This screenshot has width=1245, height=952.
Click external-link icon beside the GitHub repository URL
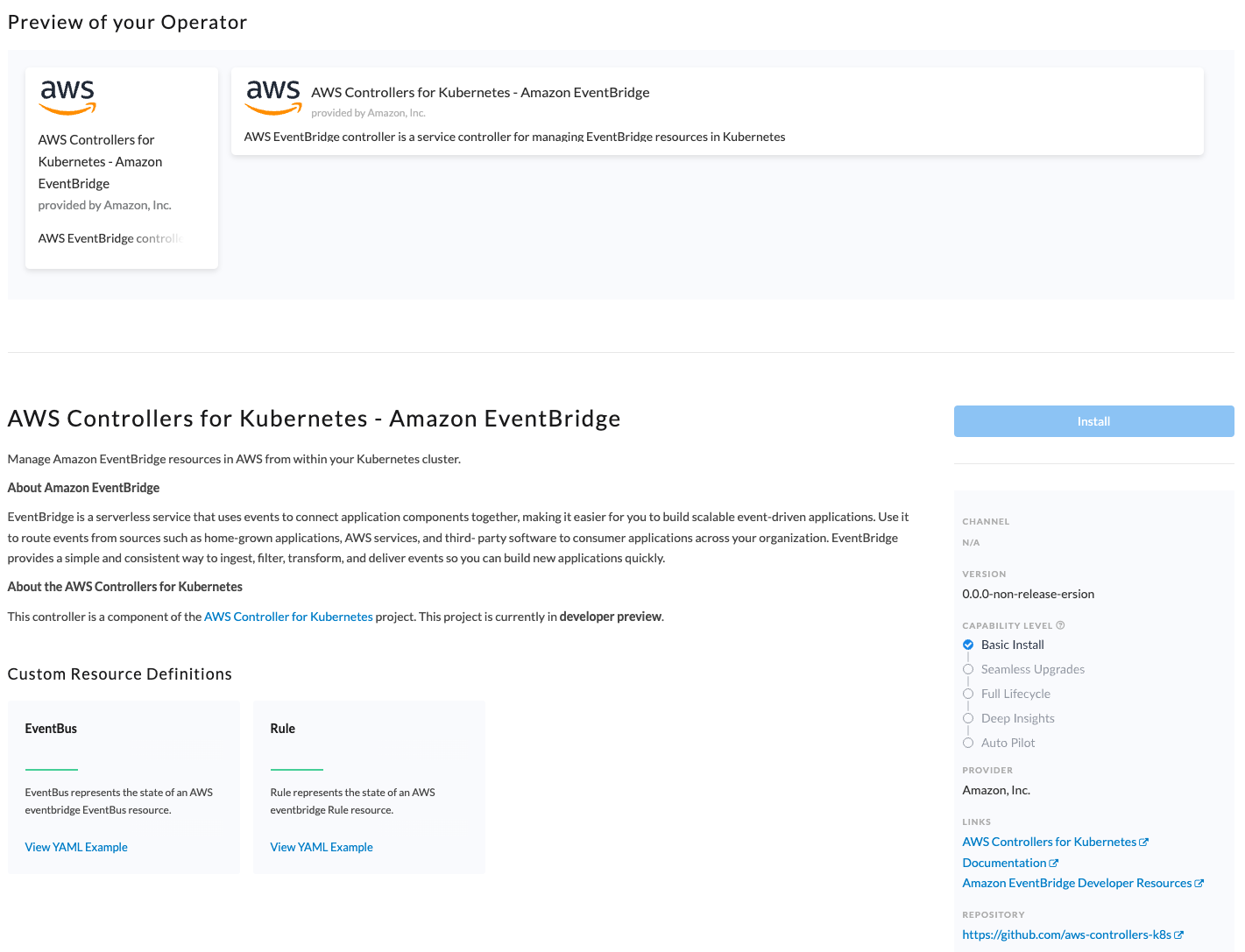pos(1179,935)
